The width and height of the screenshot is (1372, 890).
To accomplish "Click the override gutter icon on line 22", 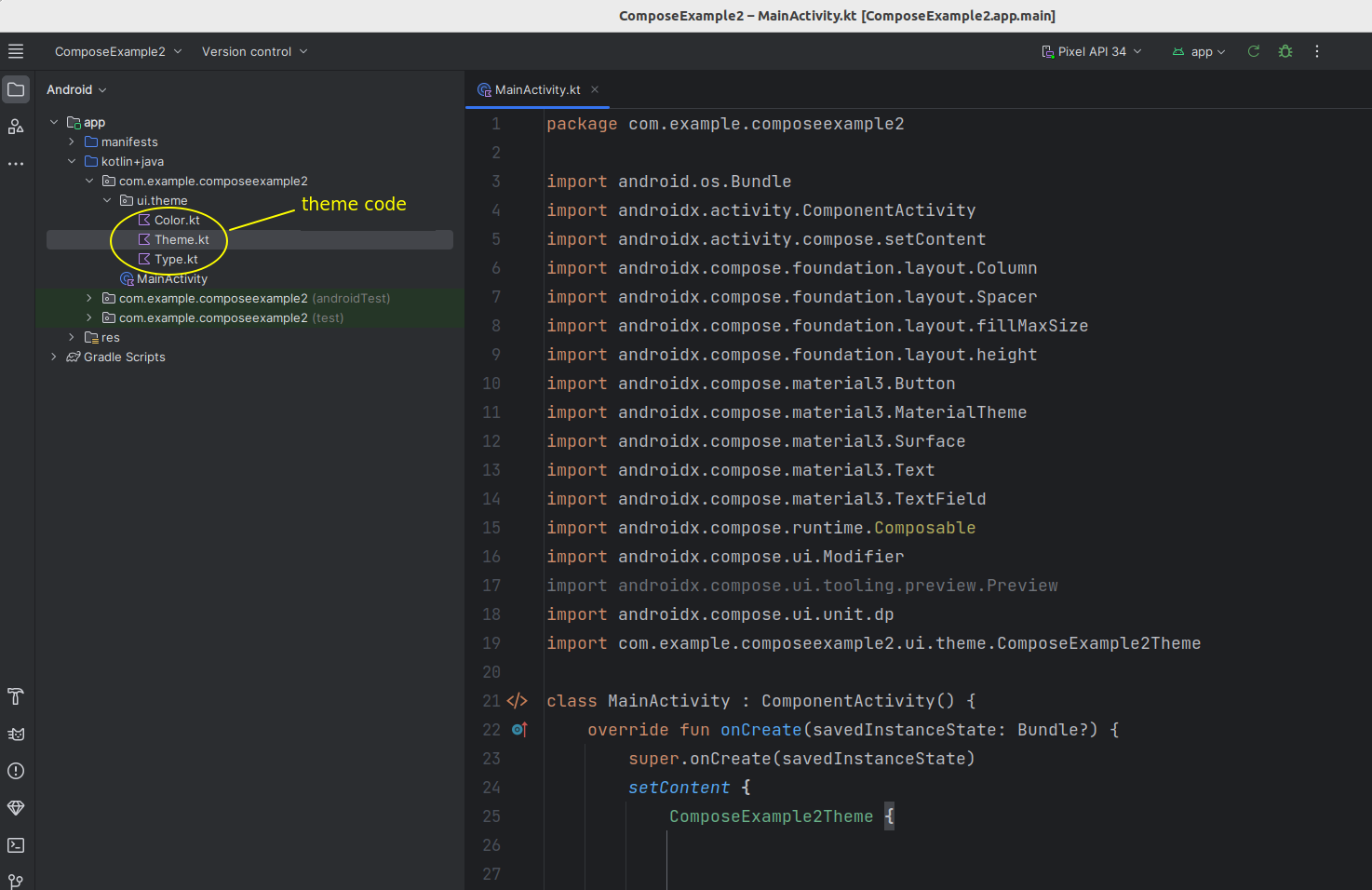I will (519, 730).
